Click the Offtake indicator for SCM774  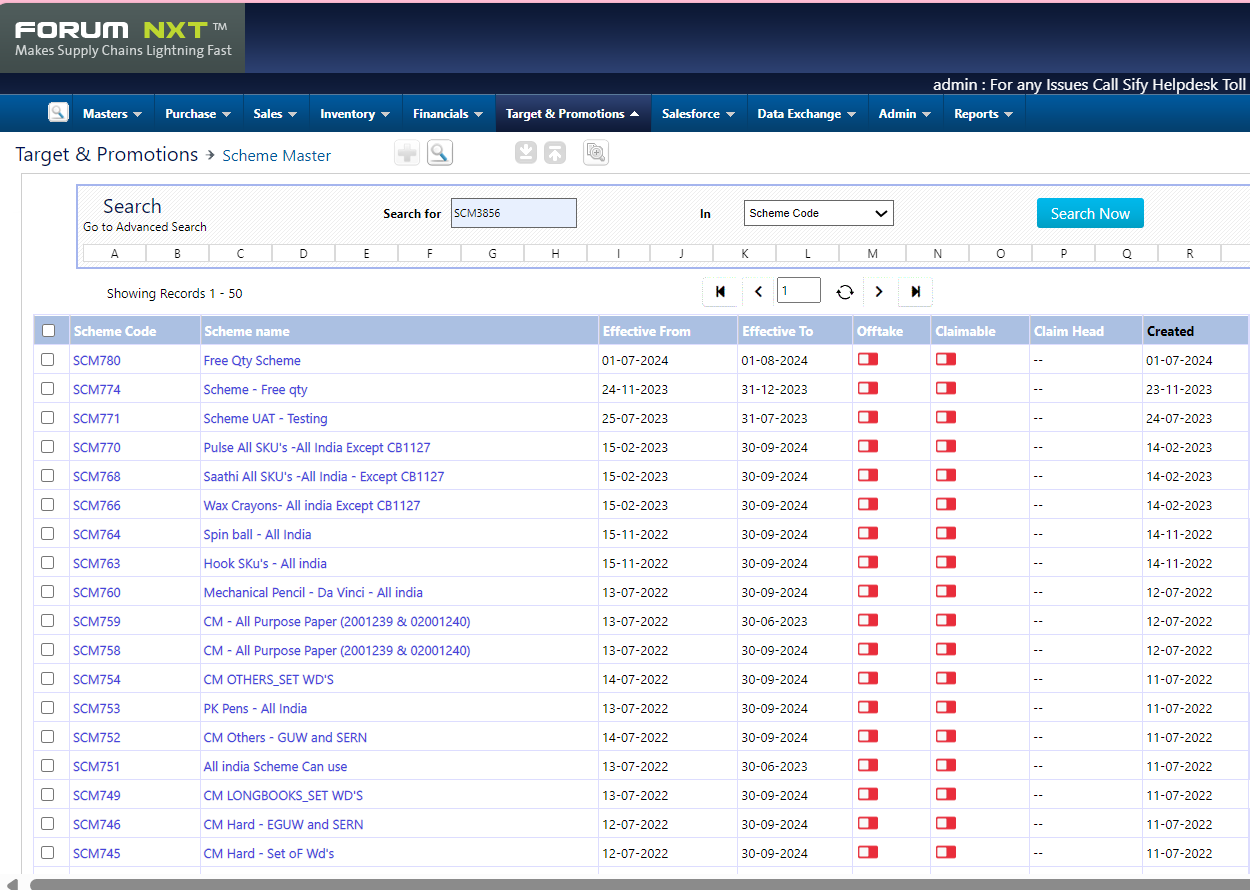click(867, 389)
